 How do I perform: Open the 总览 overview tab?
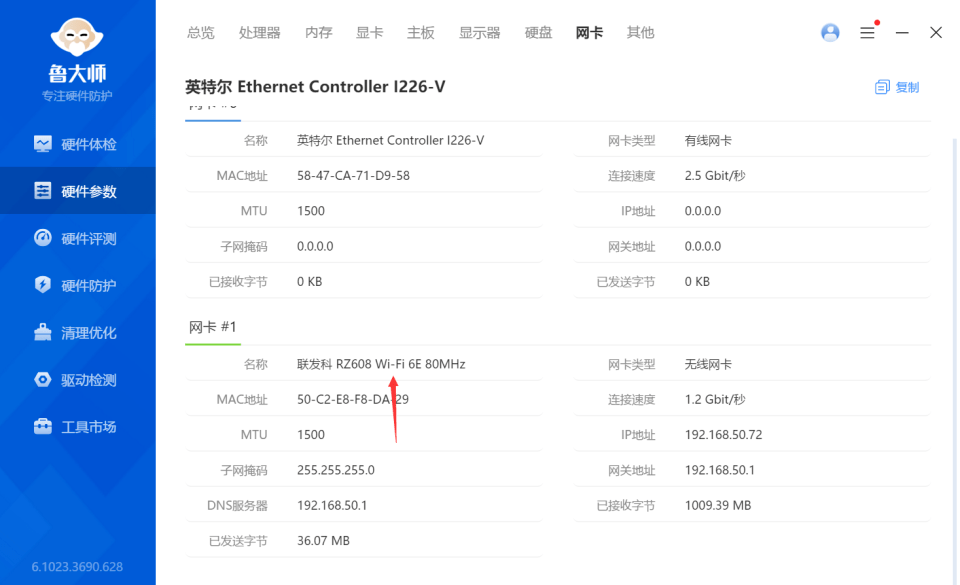(x=200, y=32)
